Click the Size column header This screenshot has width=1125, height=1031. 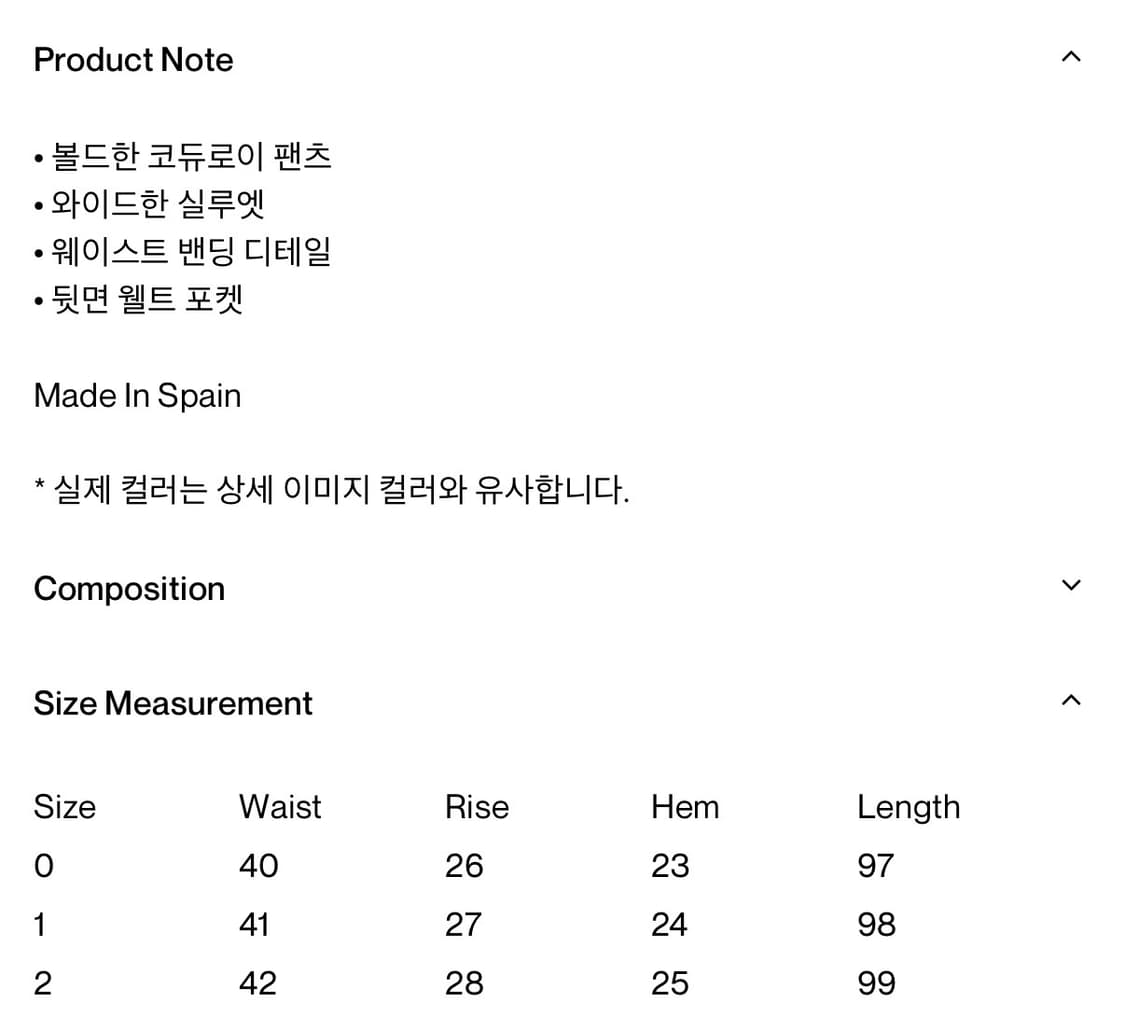pos(64,807)
